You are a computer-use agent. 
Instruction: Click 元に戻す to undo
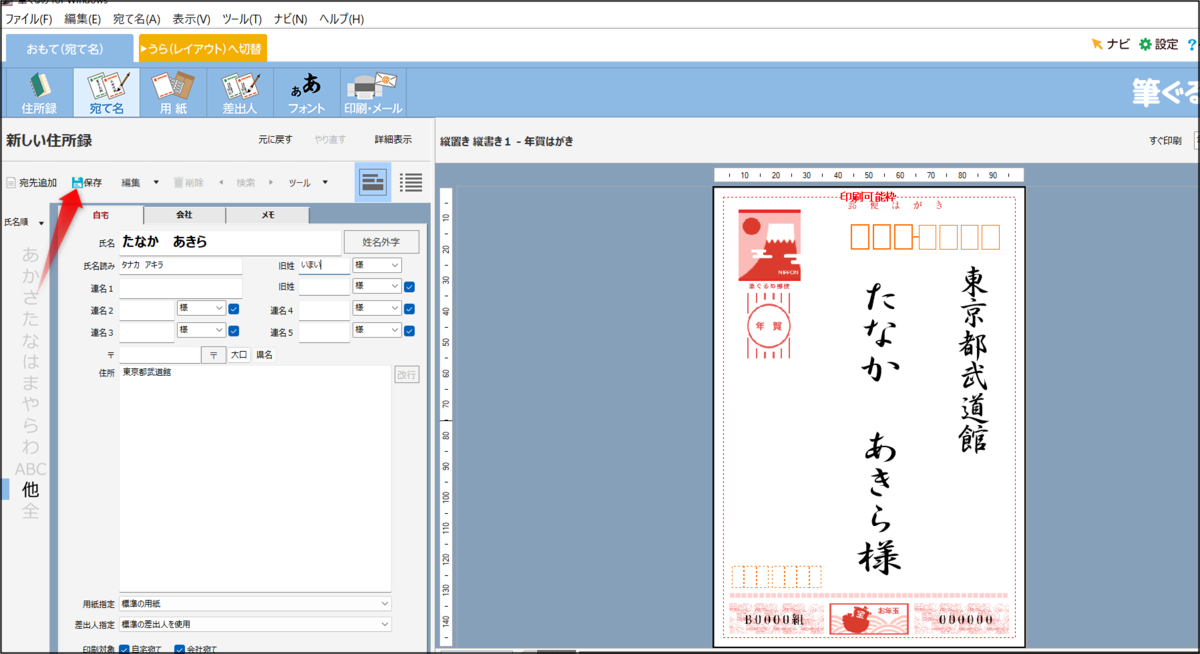pos(275,140)
